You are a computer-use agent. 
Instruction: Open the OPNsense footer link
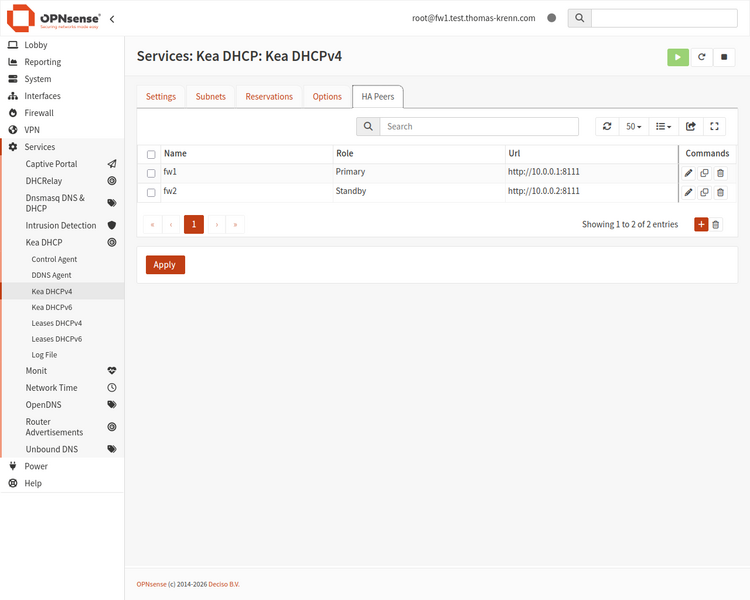point(151,584)
